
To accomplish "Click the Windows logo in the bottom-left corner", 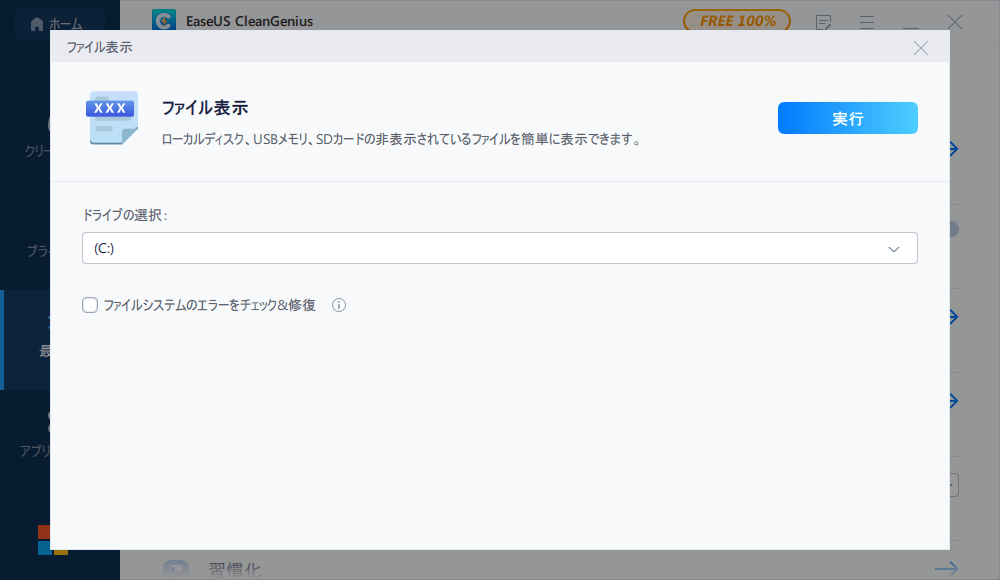I will coord(46,542).
